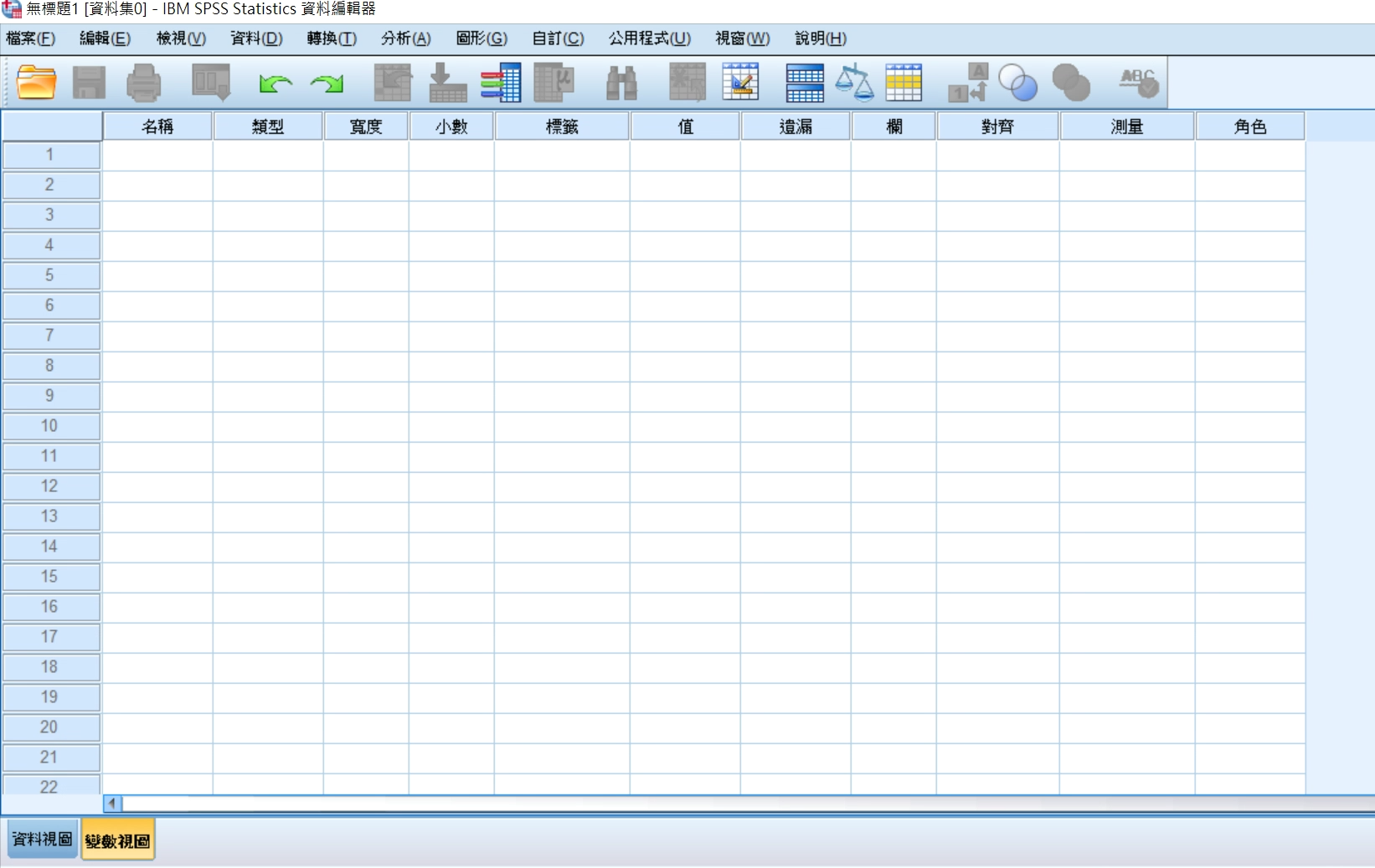The image size is (1375, 868).
Task: Open Find with the binoculars icon
Action: [x=621, y=84]
